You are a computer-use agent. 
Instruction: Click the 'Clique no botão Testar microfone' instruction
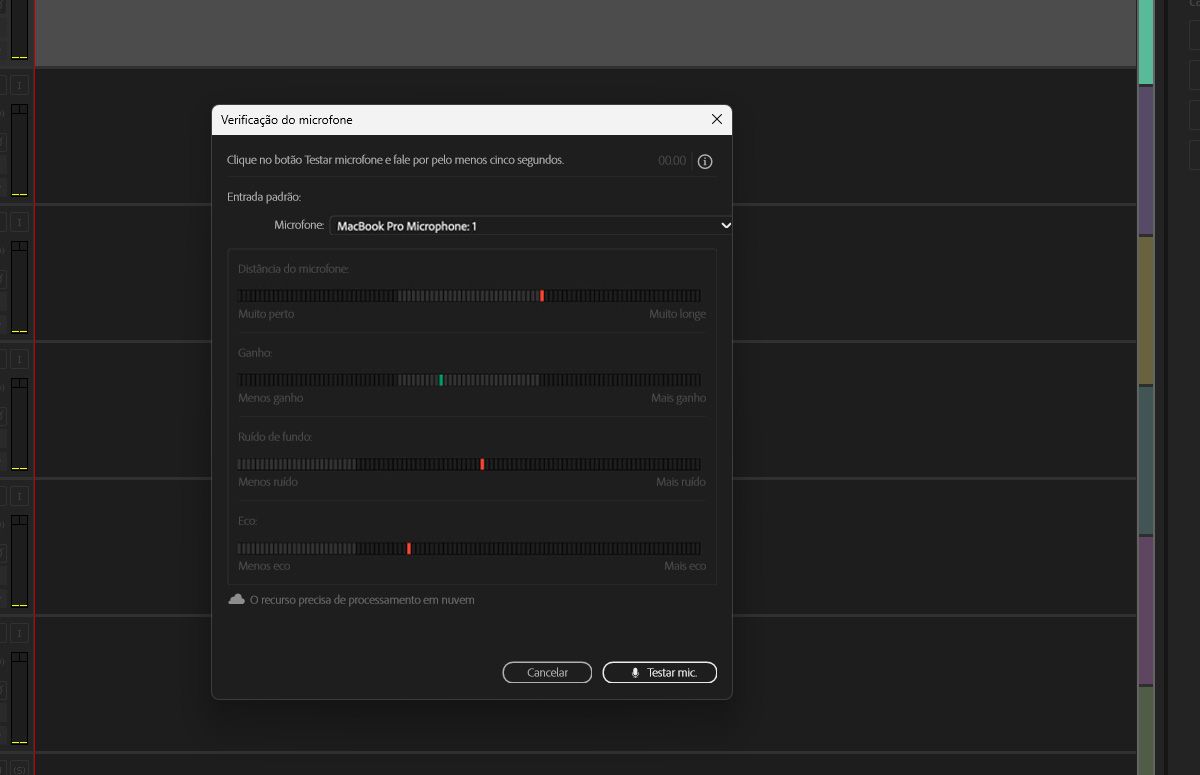coord(395,160)
